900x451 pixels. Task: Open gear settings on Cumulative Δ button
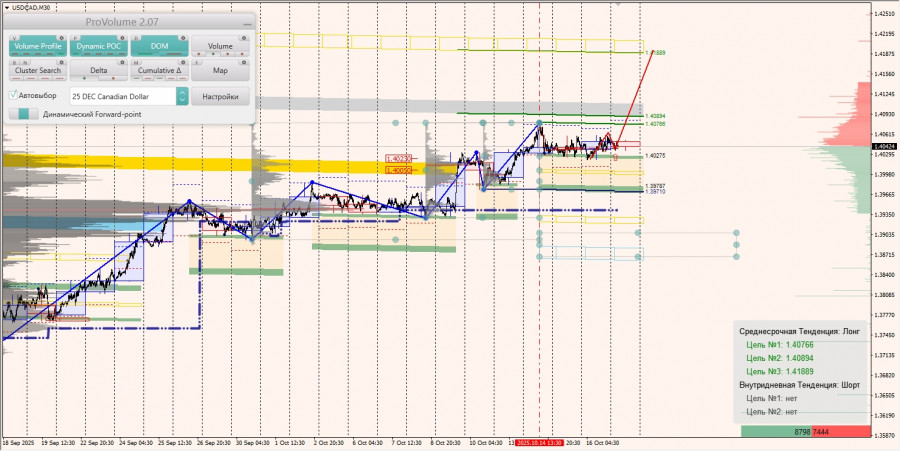coord(183,63)
